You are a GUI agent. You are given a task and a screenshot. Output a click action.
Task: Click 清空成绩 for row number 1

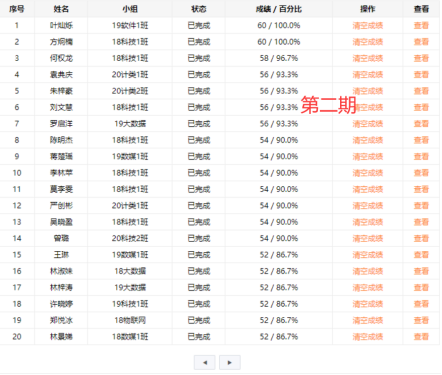tap(368, 25)
